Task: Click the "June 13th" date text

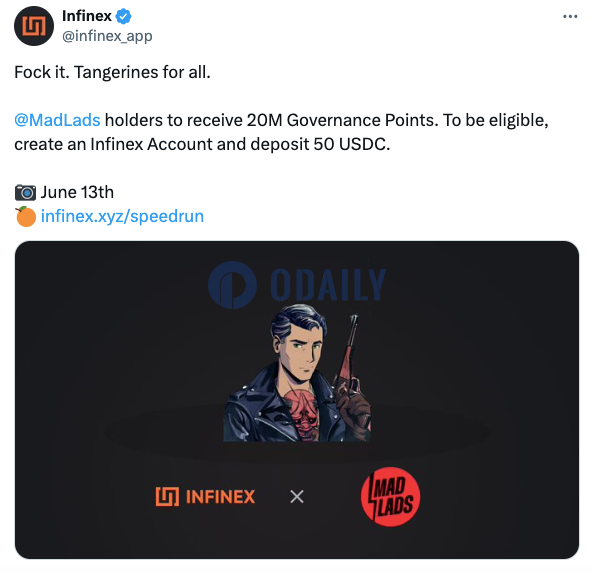Action: pyautogui.click(x=77, y=192)
